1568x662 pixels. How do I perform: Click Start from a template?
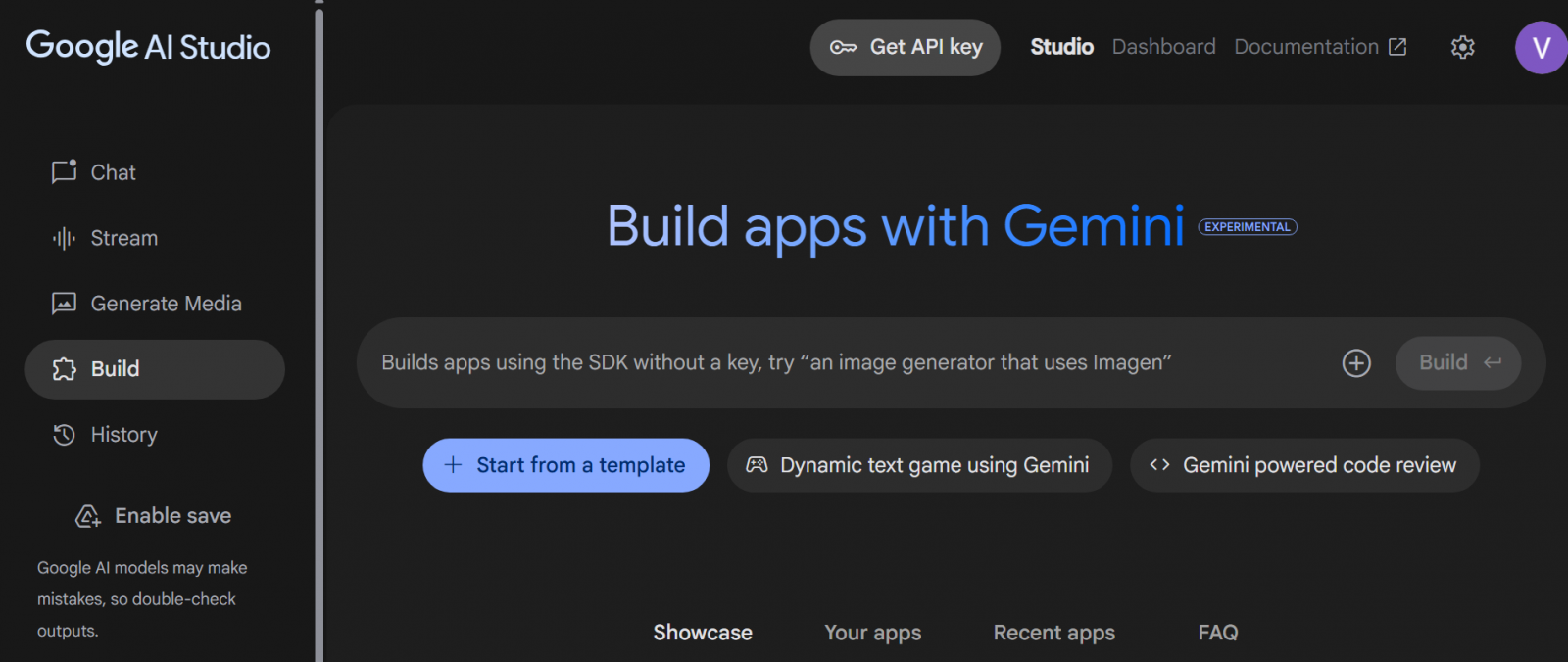click(x=565, y=465)
